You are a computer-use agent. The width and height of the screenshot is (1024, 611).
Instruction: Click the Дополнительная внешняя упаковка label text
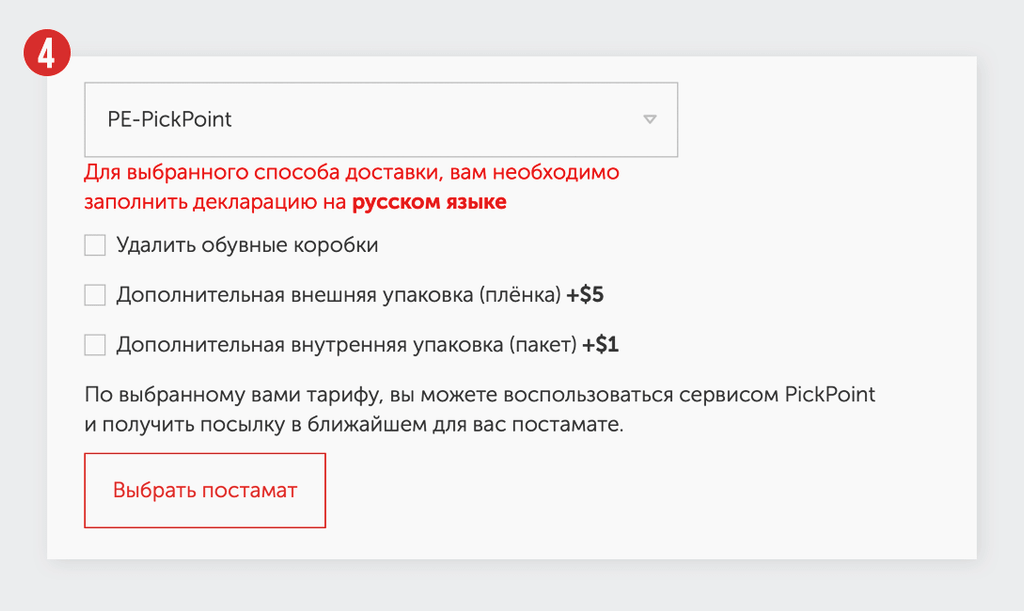coord(338,295)
